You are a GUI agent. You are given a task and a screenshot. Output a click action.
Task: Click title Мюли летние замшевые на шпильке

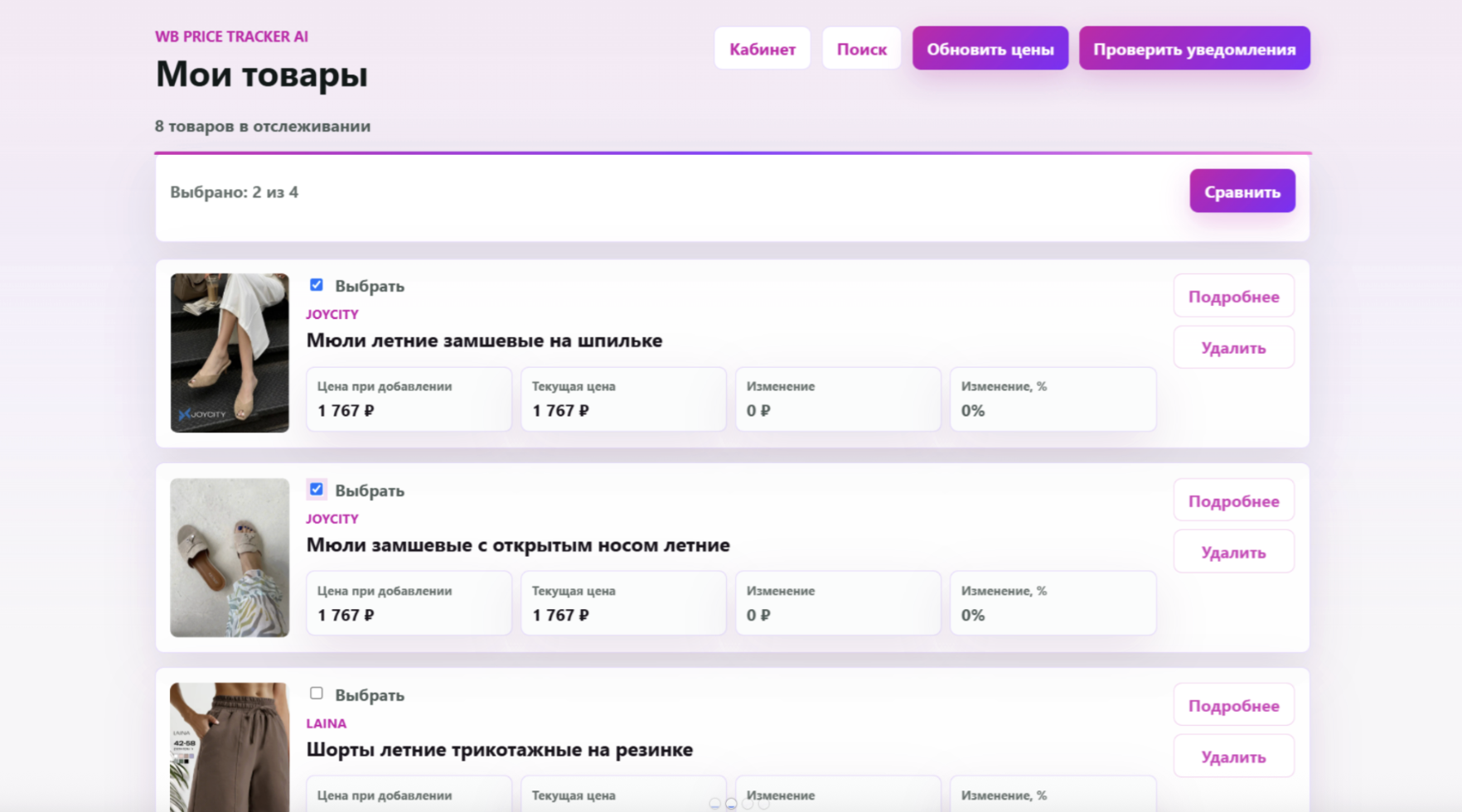click(x=484, y=341)
